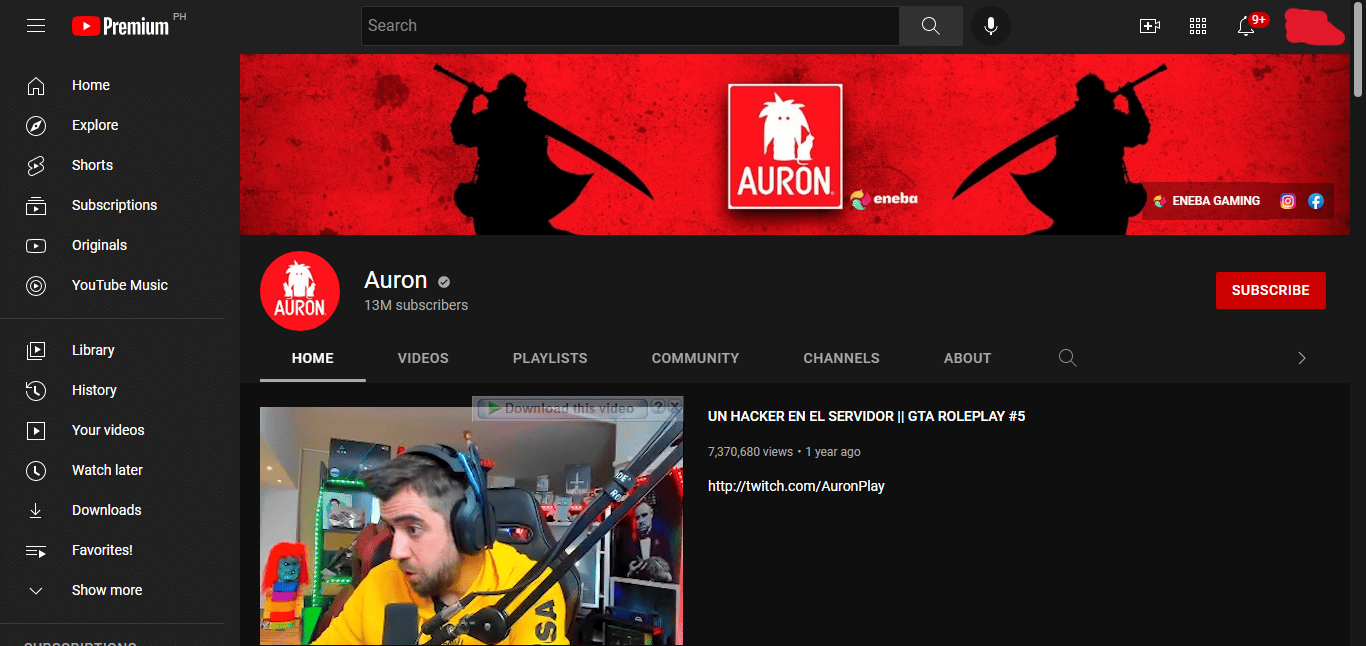The image size is (1366, 646).
Task: Open the ABOUT tab
Action: point(967,358)
